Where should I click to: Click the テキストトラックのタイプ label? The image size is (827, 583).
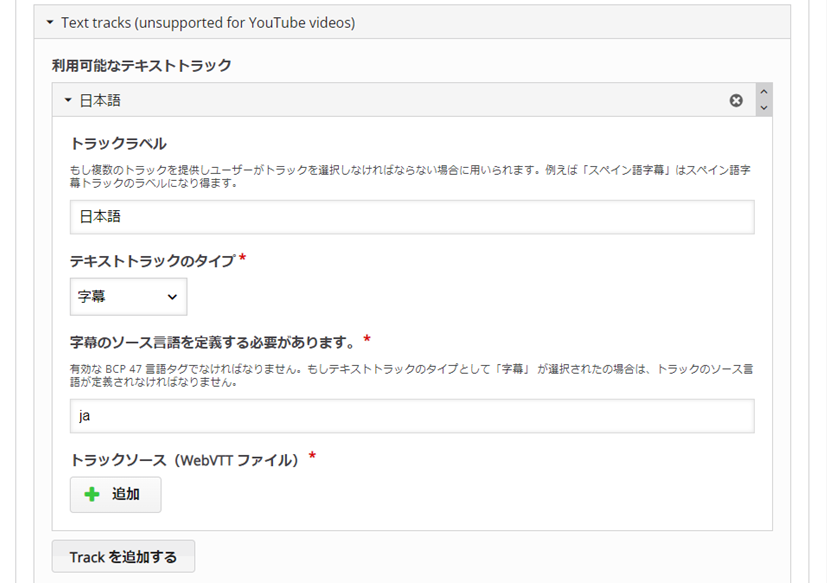tap(152, 261)
